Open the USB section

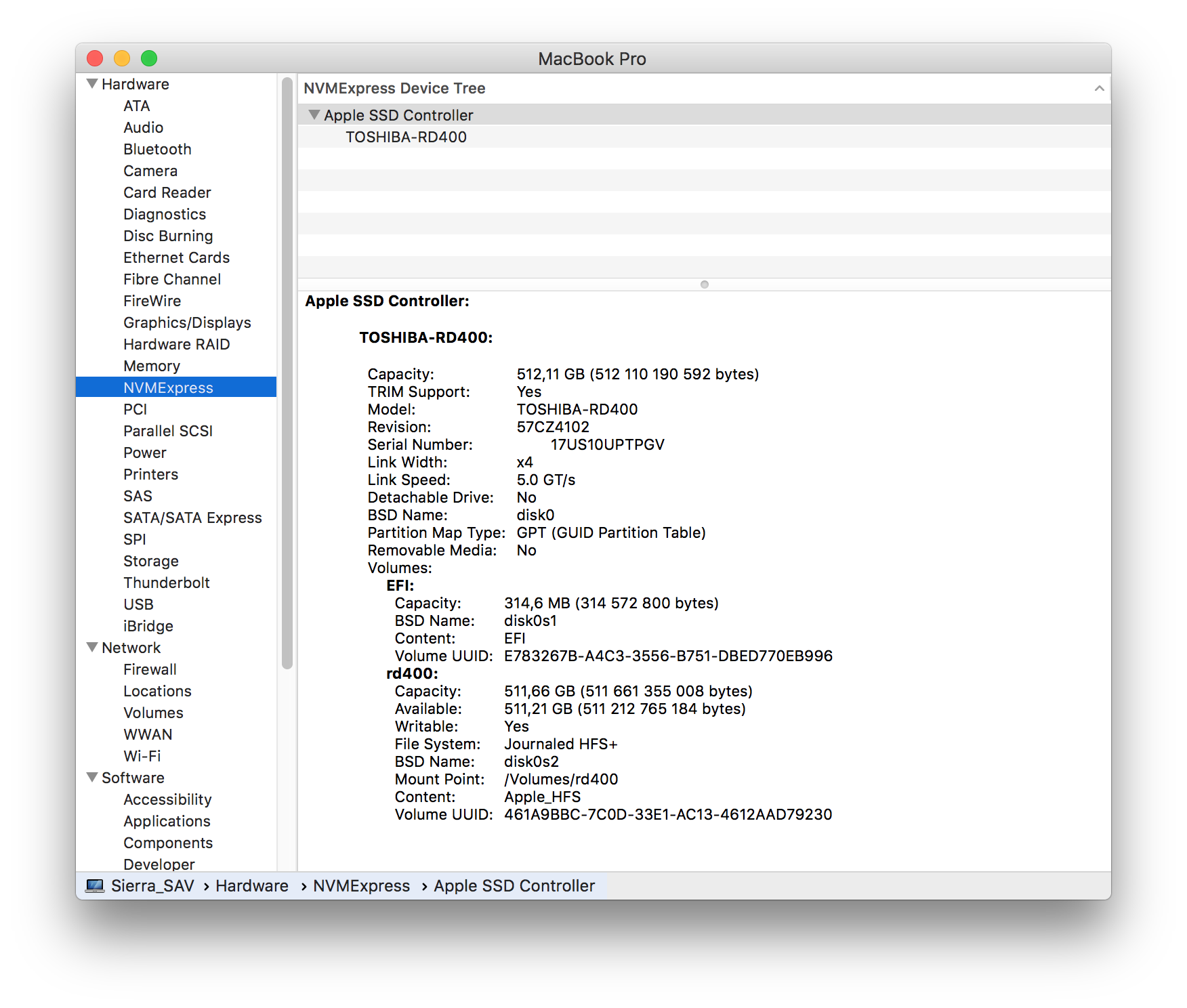point(139,604)
